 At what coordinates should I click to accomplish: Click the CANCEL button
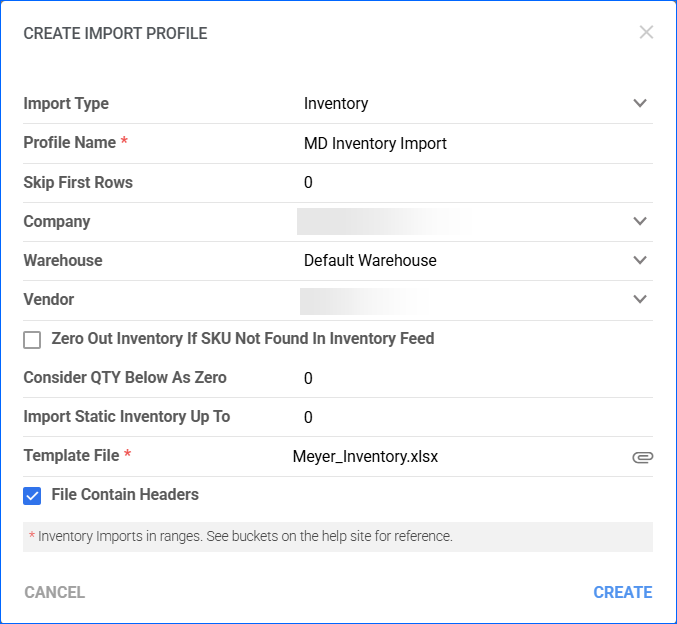pyautogui.click(x=55, y=592)
